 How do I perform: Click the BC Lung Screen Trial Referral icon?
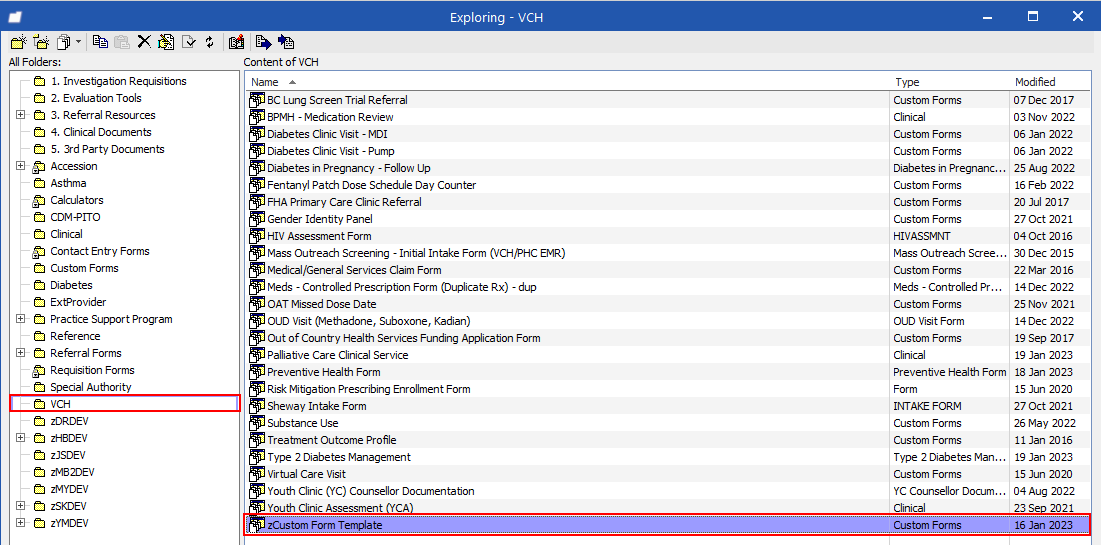(x=257, y=100)
